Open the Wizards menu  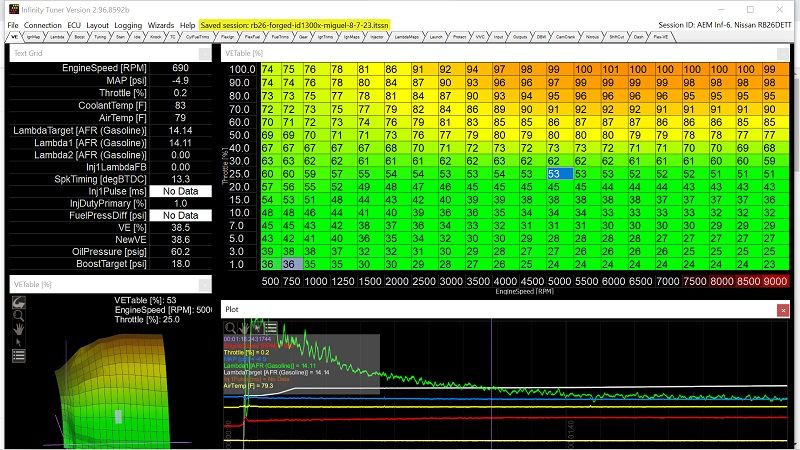click(x=159, y=23)
